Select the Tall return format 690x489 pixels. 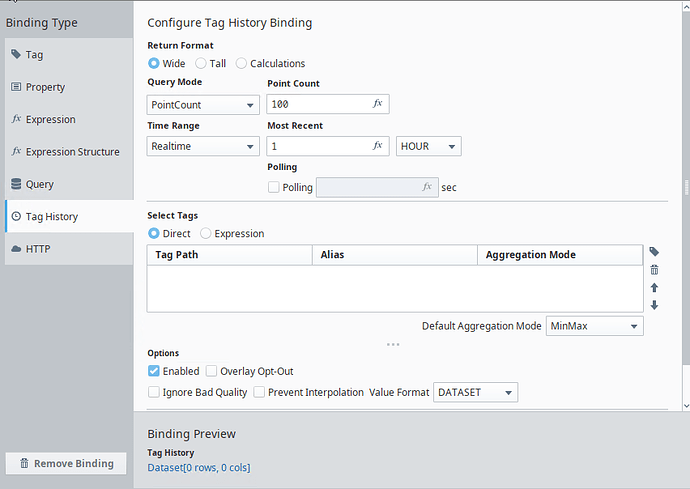(x=201, y=63)
